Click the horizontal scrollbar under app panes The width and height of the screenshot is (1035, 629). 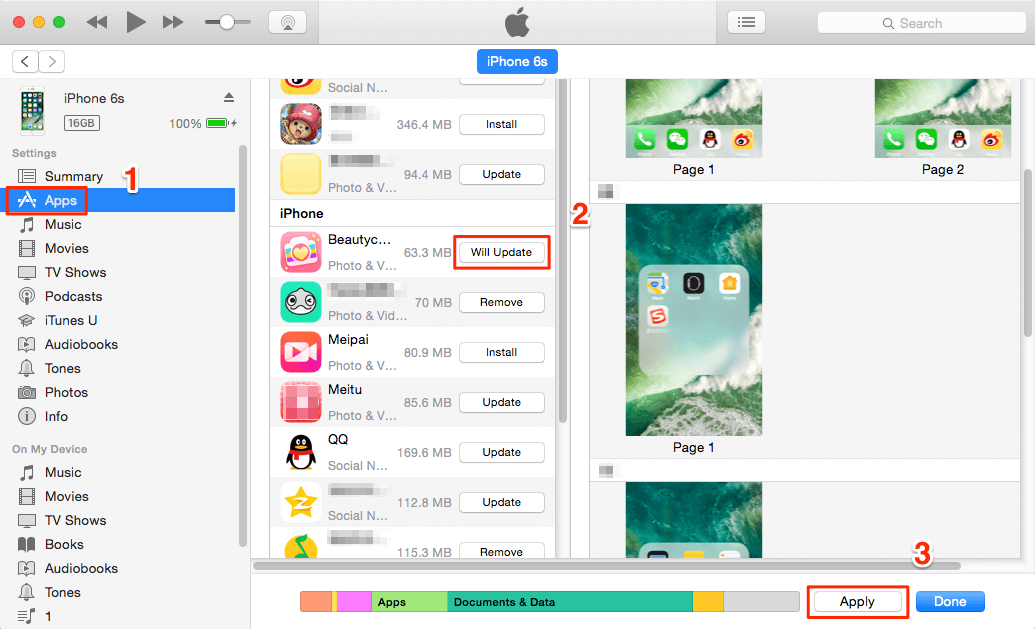pos(607,566)
